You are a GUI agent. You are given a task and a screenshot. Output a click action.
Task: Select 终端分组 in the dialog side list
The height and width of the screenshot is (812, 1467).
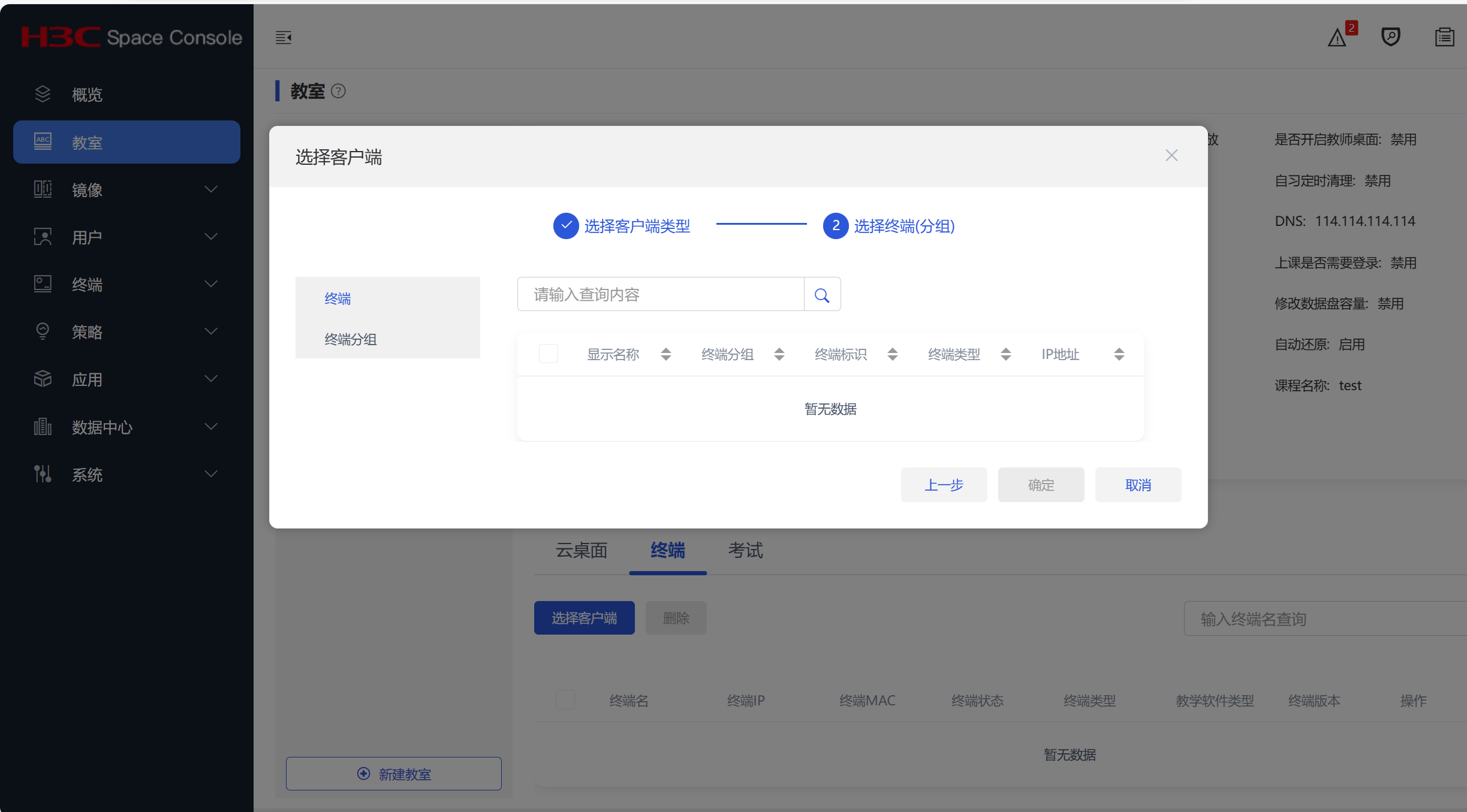coord(351,339)
